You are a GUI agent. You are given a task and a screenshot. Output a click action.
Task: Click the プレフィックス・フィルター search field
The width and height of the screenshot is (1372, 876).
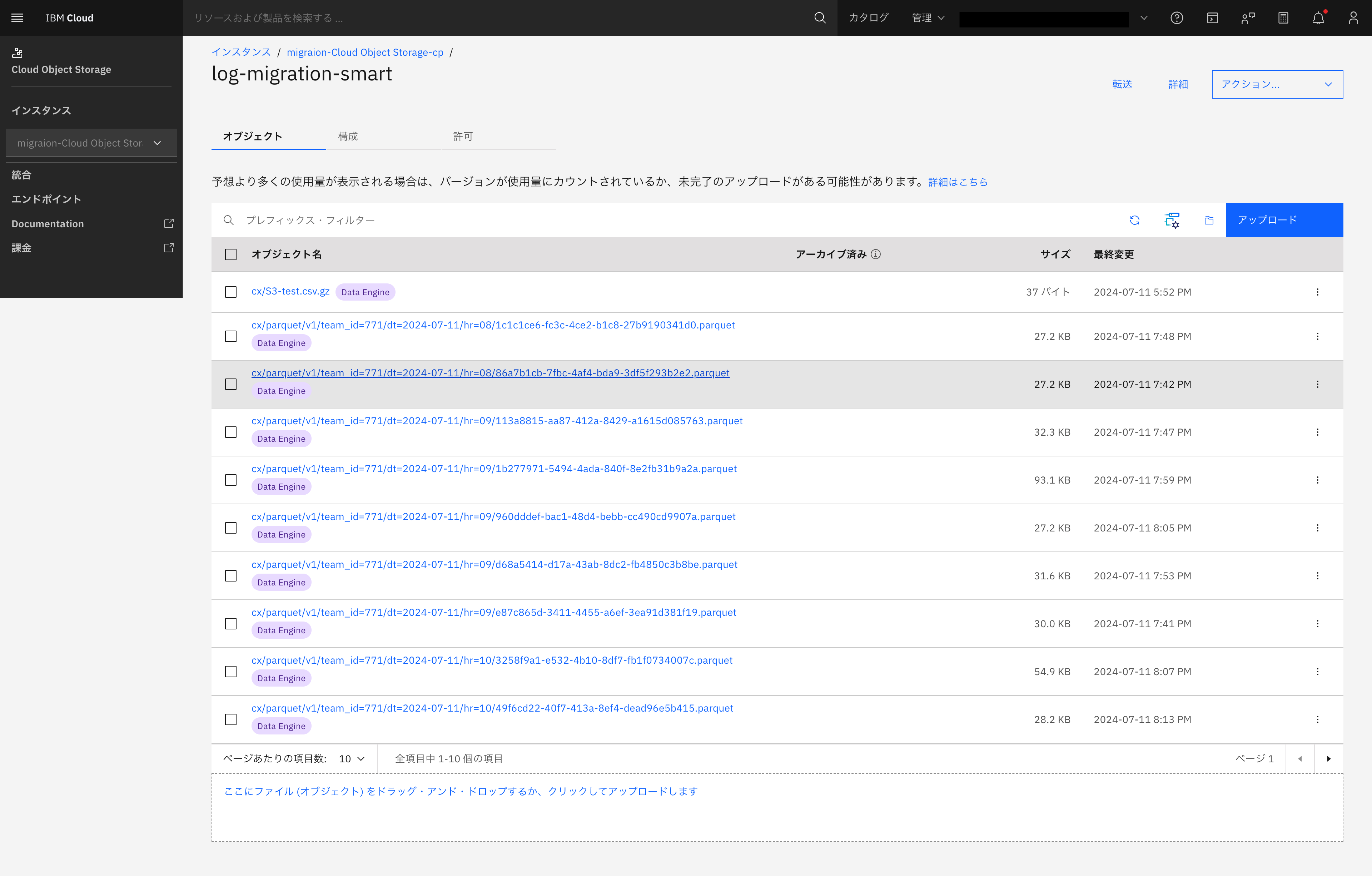(x=399, y=220)
